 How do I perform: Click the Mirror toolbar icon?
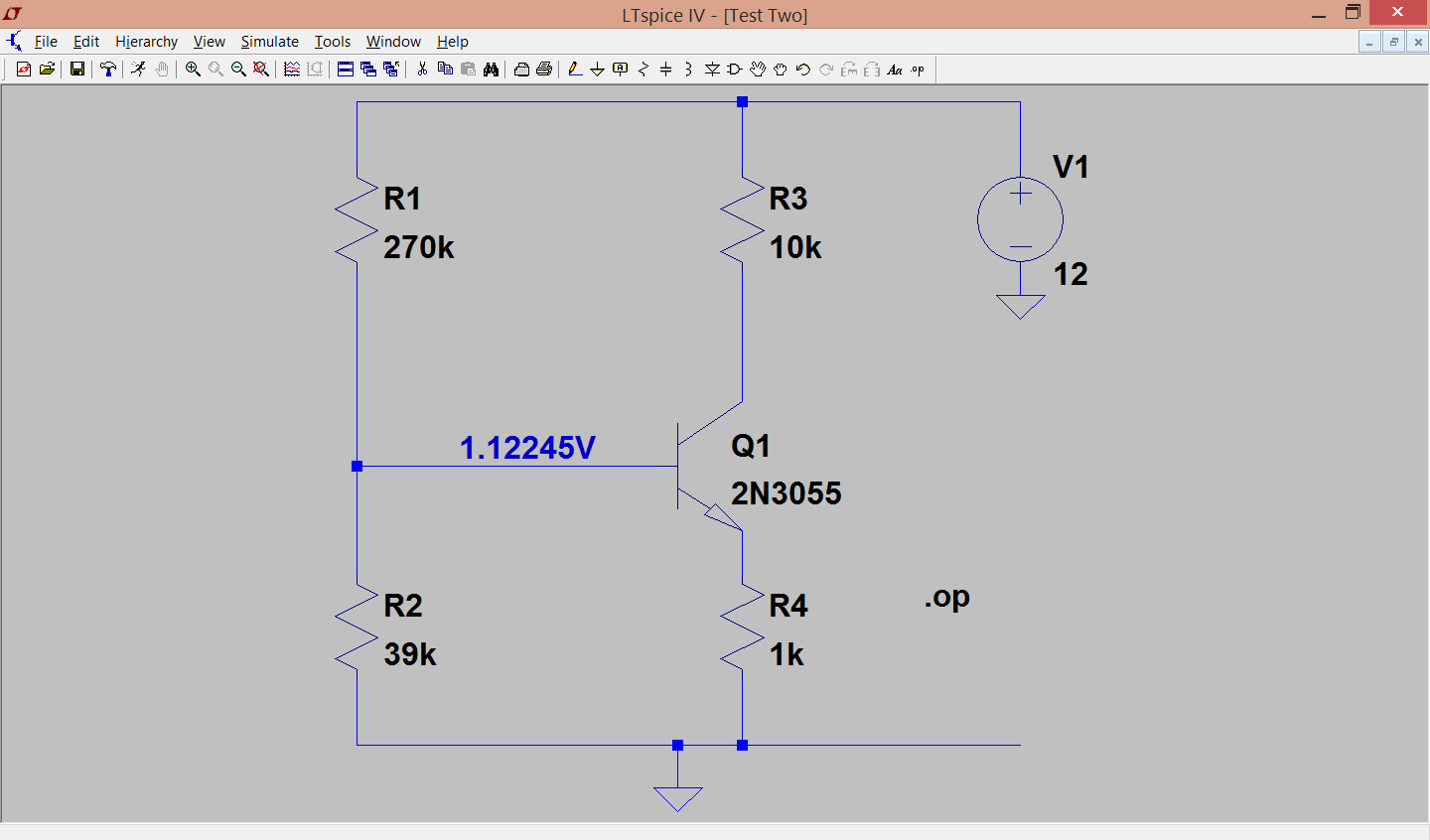point(872,69)
